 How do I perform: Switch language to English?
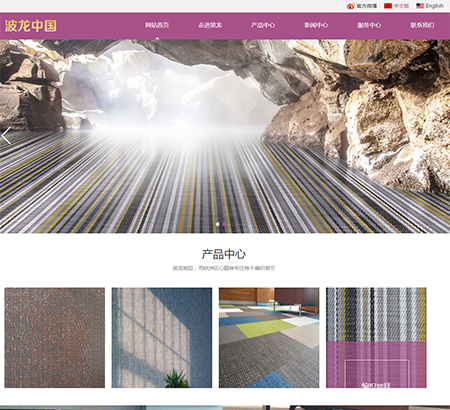pos(435,6)
